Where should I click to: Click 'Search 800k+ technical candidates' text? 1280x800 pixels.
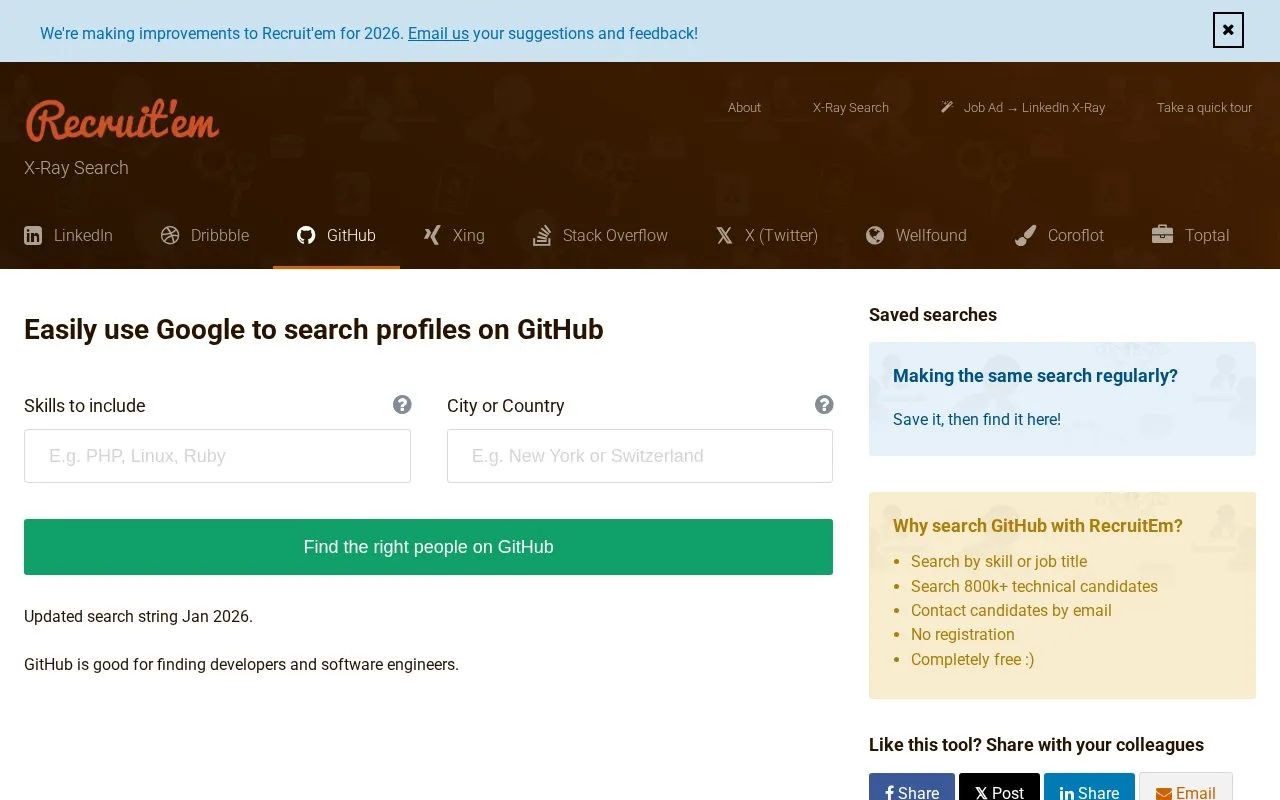coord(1034,587)
